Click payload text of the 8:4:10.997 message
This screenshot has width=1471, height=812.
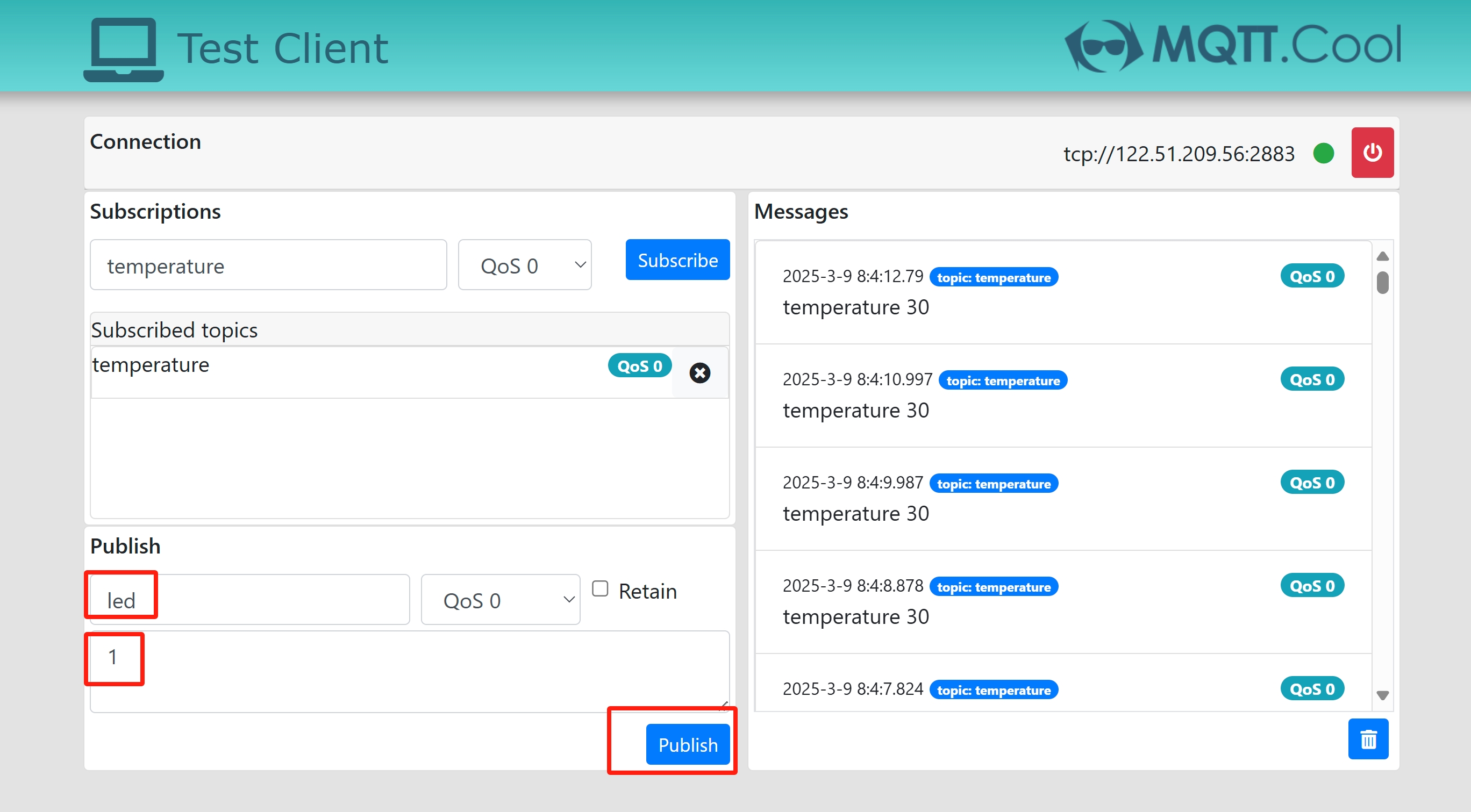coord(855,412)
